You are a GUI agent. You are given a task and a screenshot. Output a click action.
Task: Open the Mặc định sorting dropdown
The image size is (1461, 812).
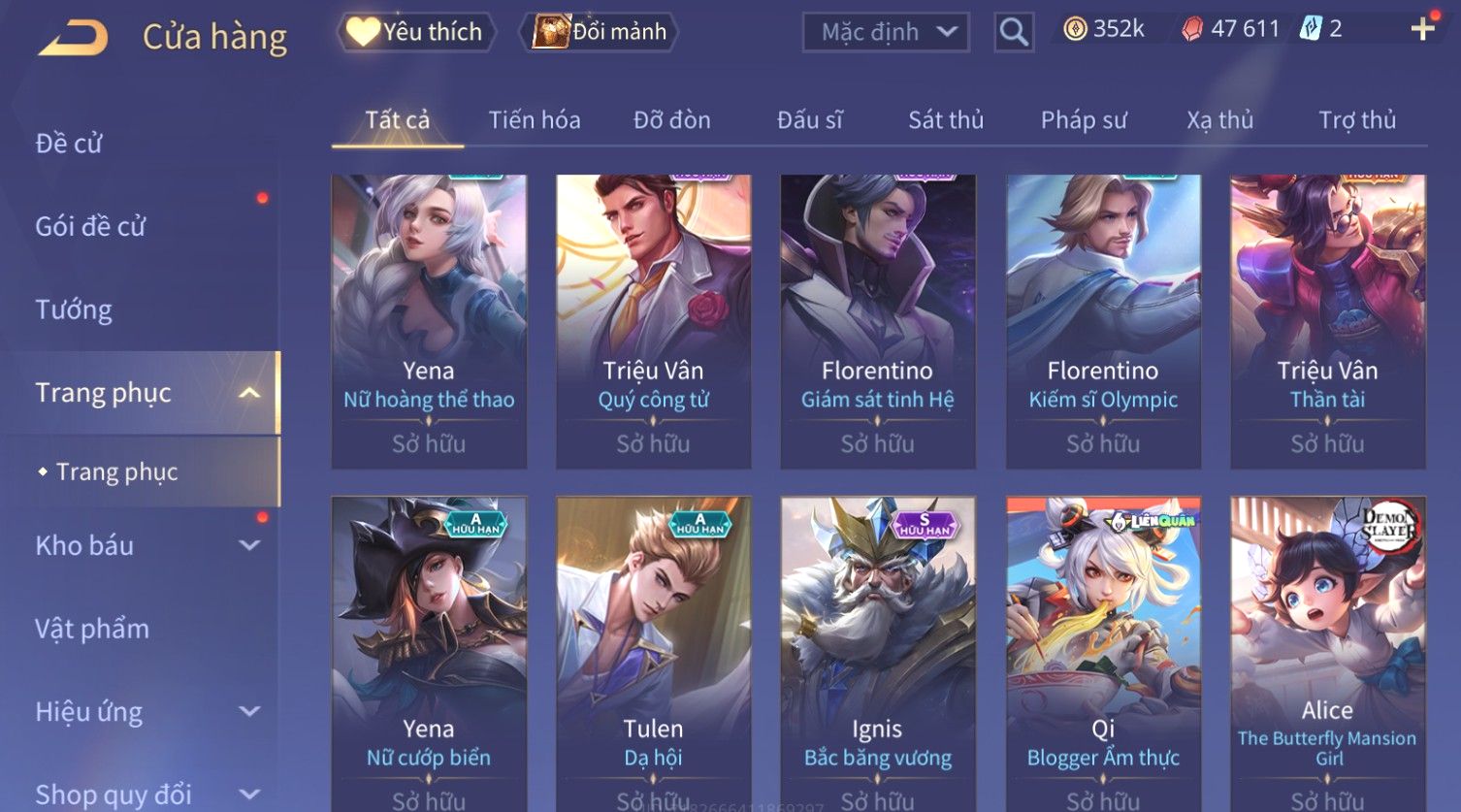[x=886, y=33]
